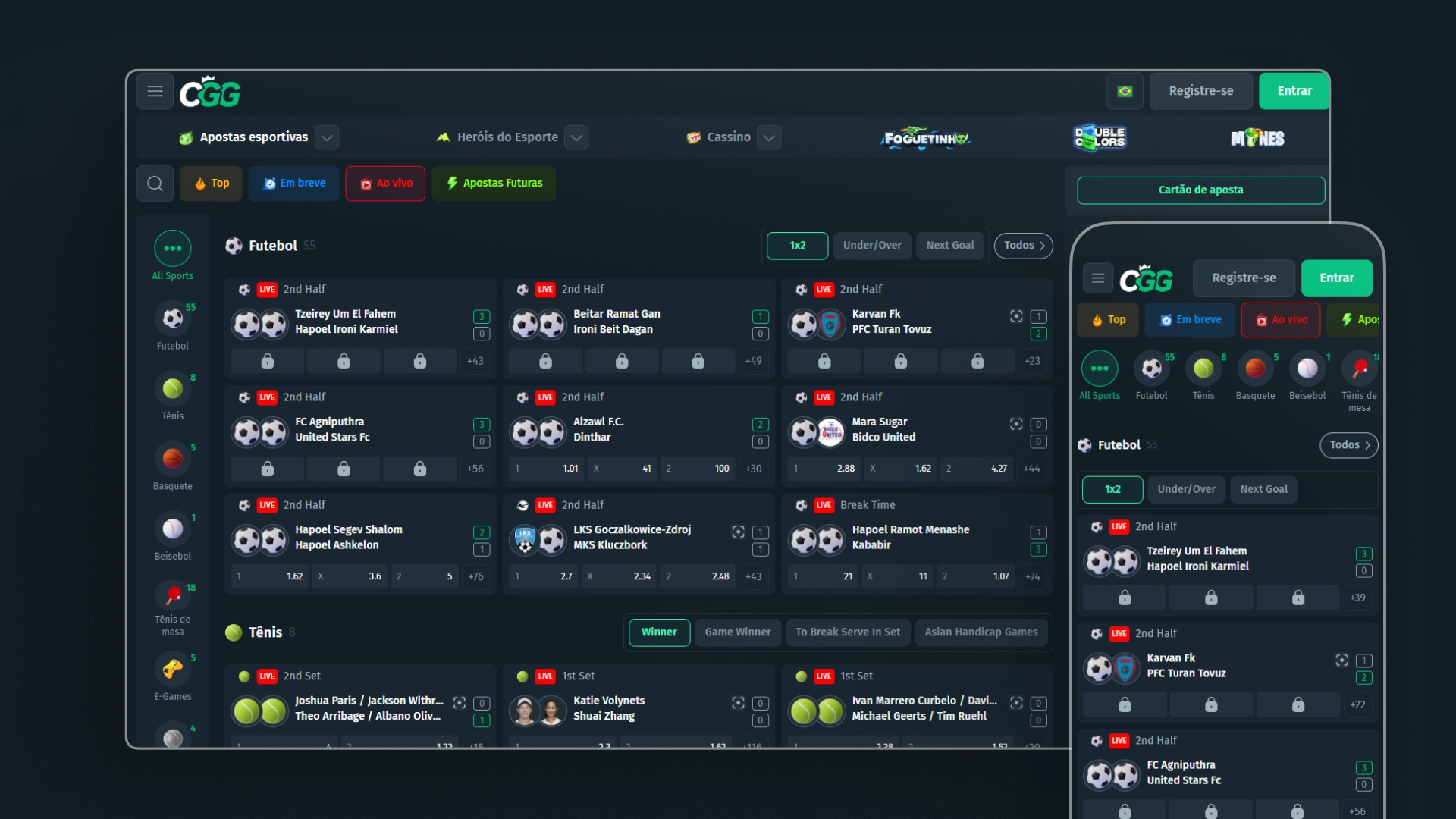The height and width of the screenshot is (819, 1456).
Task: Select Tênis icon in mobile sports row
Action: tap(1203, 369)
